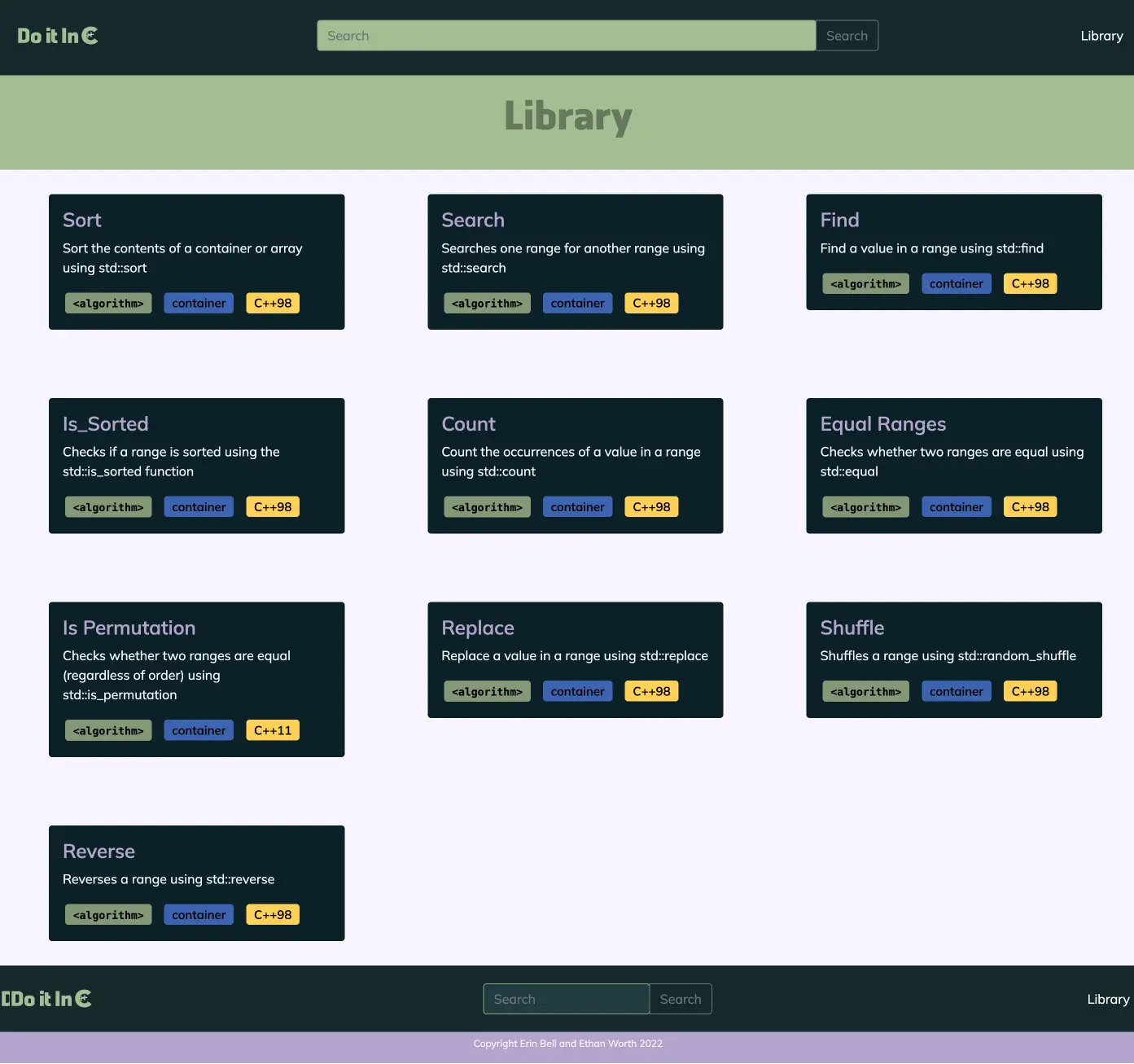The width and height of the screenshot is (1134, 1064).
Task: Select C++98 tag on Is_Sorted card
Action: (x=273, y=506)
